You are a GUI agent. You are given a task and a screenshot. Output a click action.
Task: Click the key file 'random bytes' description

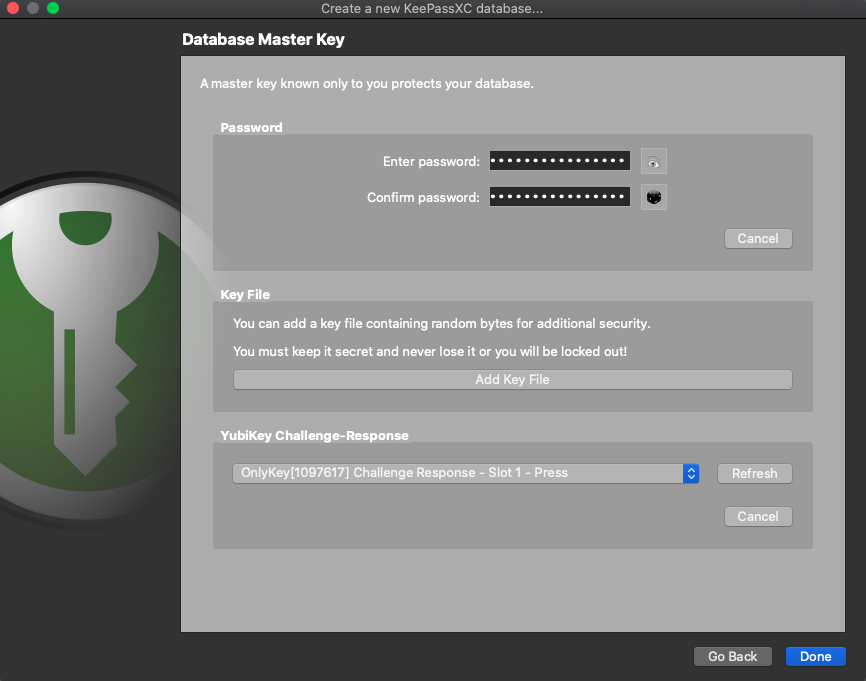coord(441,323)
